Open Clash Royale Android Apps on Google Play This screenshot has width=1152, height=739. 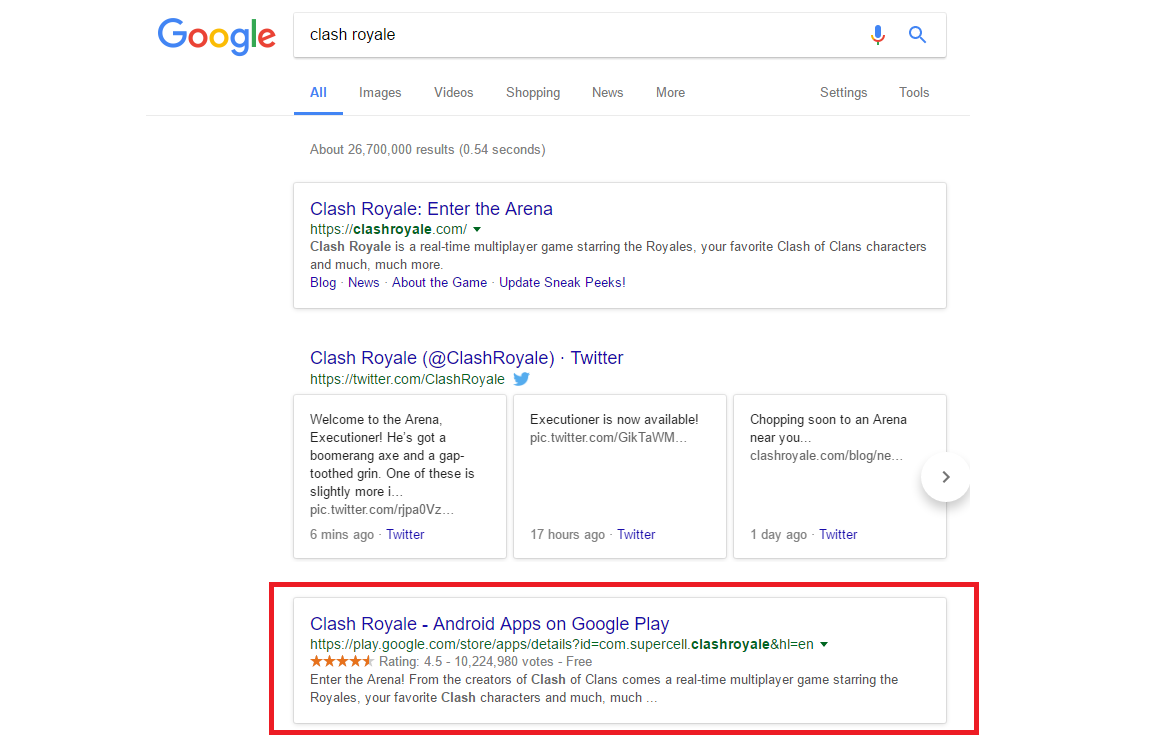click(489, 624)
